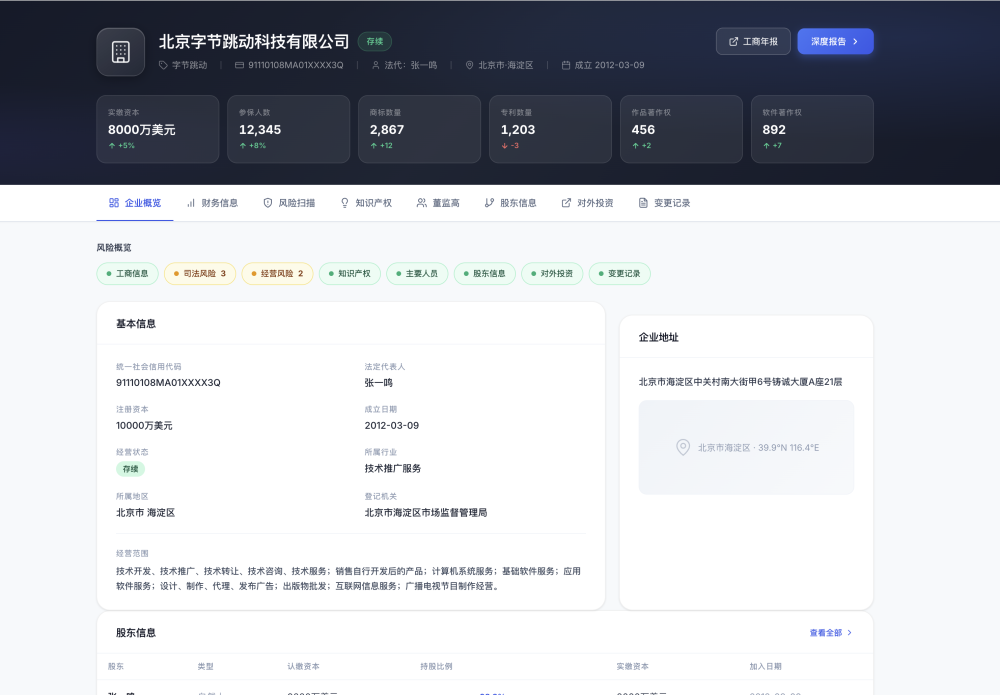Click the external link icon in 工商年报

(733, 41)
